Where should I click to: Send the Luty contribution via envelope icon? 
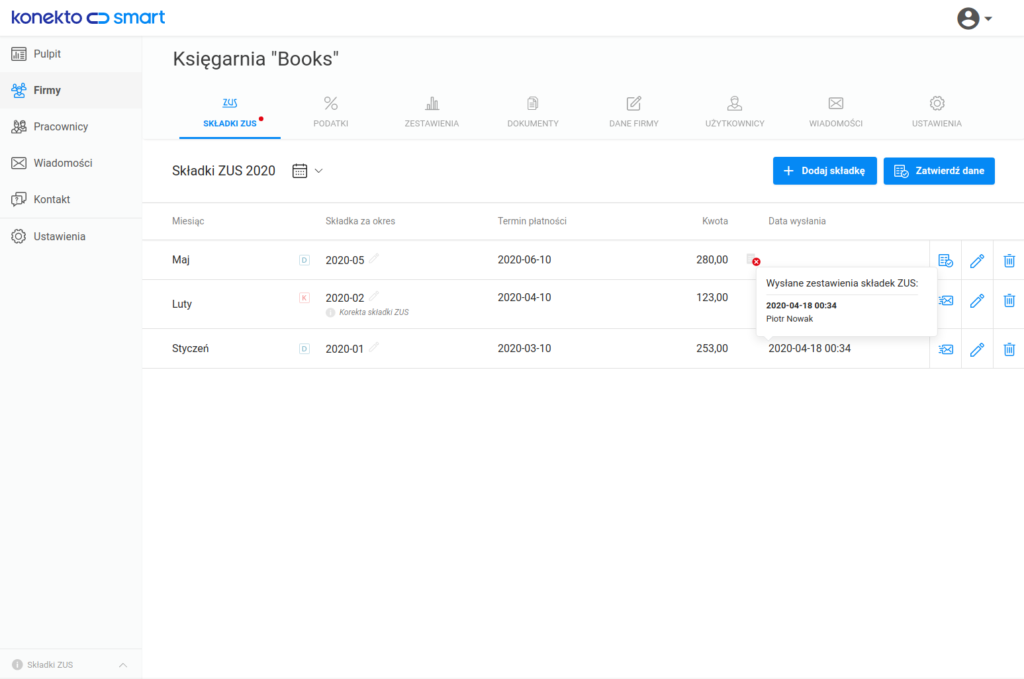pos(946,301)
